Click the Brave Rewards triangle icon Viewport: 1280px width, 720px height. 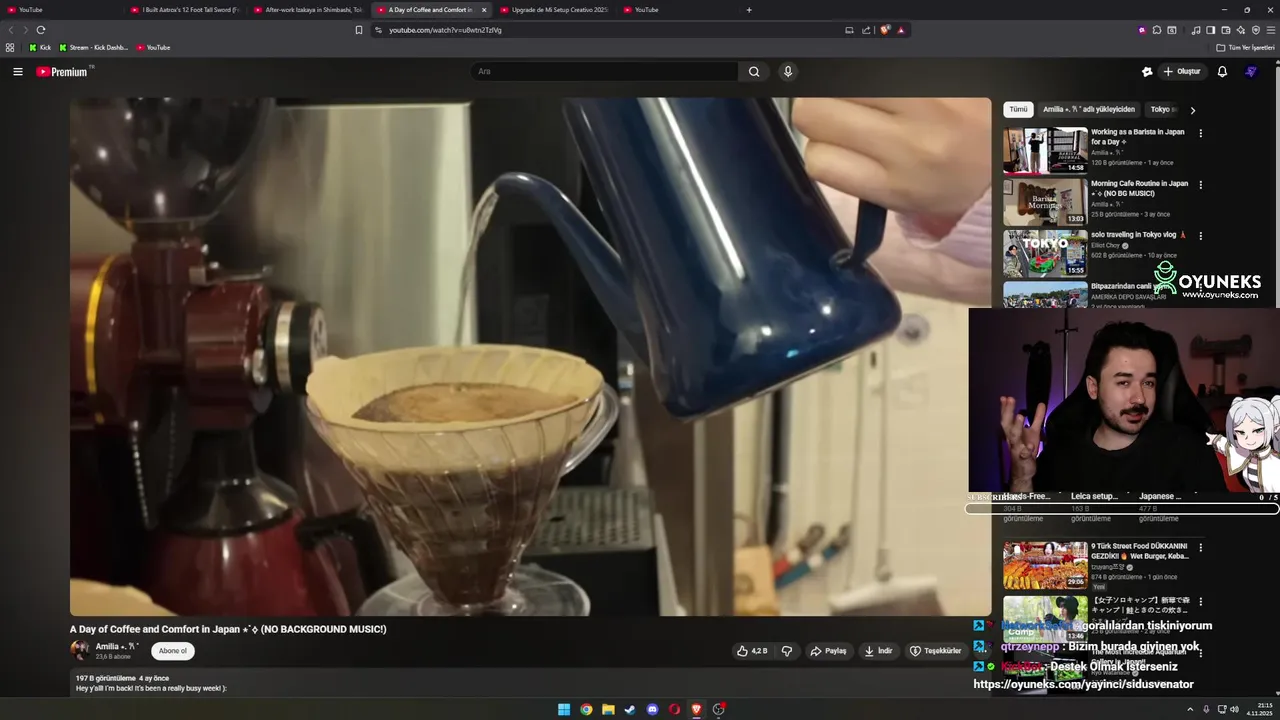(901, 30)
